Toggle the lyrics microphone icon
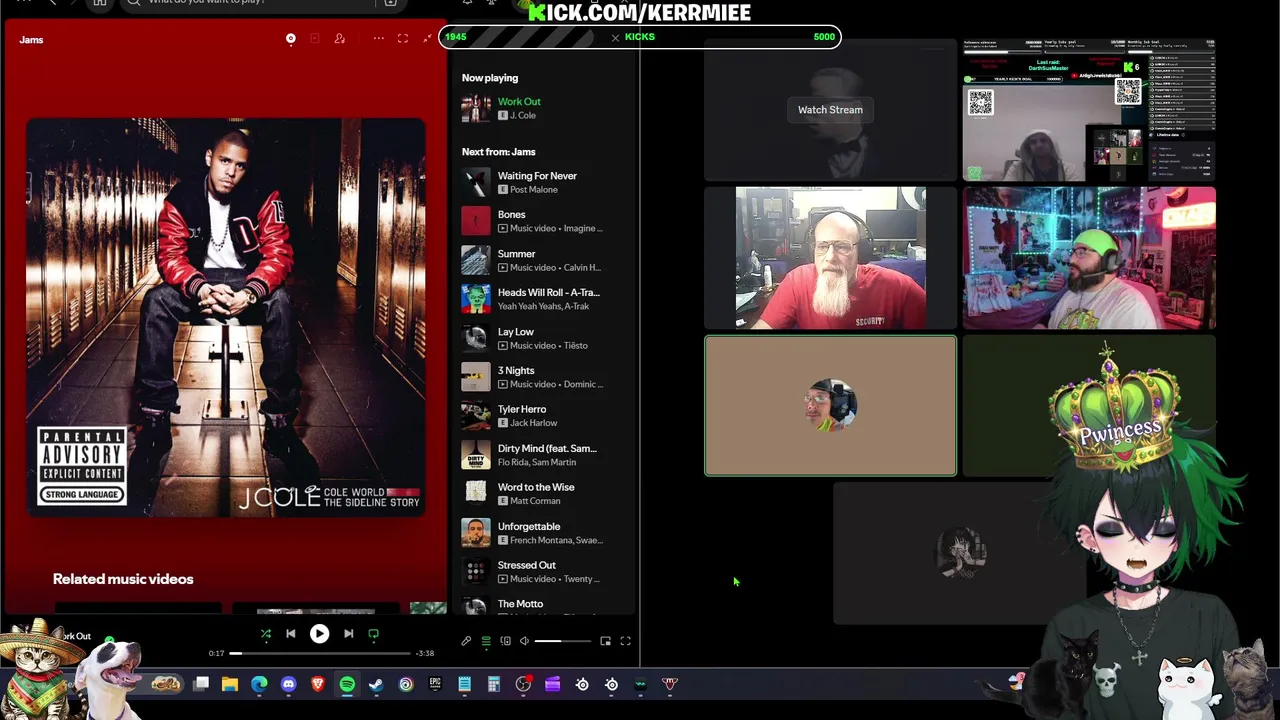The height and width of the screenshot is (720, 1280). [466, 641]
